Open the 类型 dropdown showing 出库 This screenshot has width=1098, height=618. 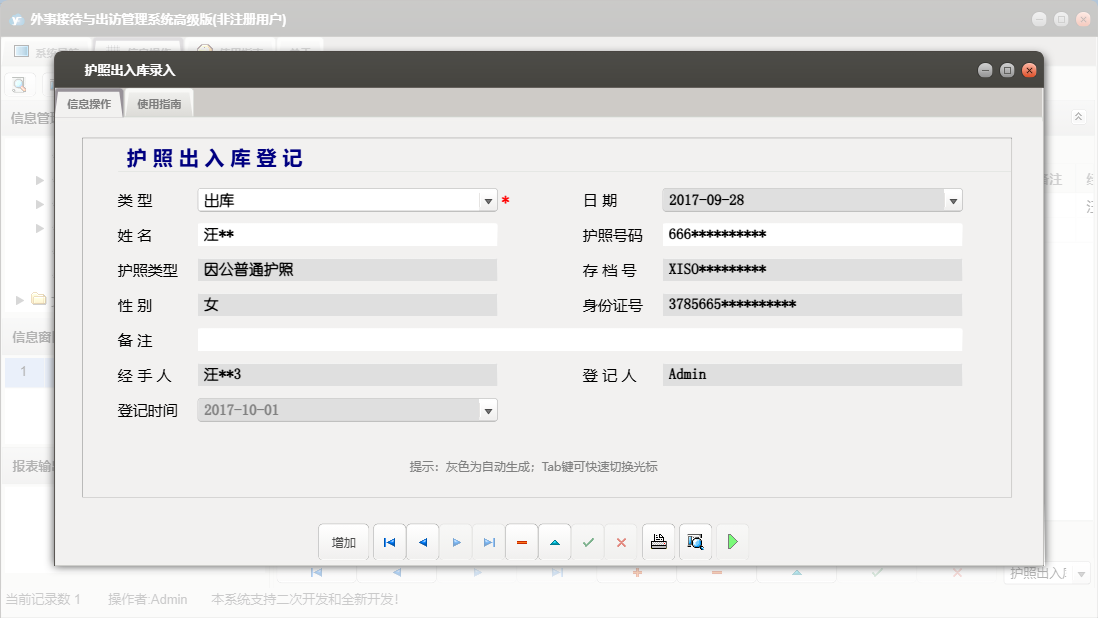[487, 199]
